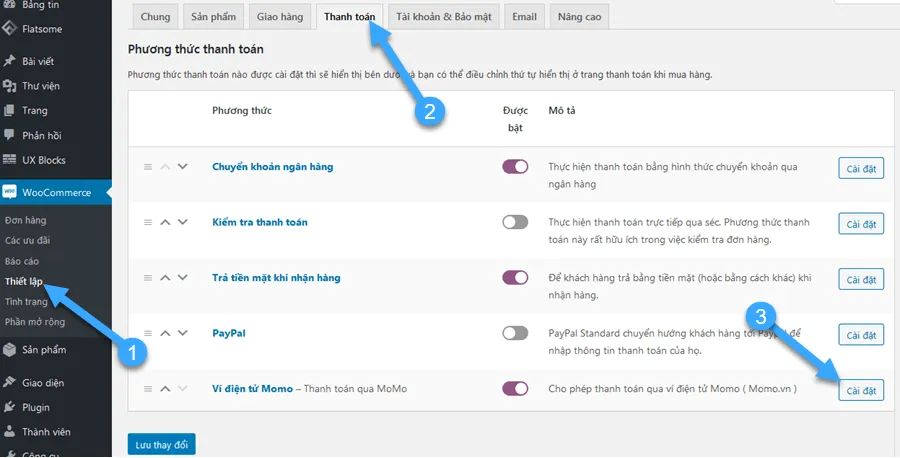Click the Plugin icon in sidebar
The image size is (900, 458).
(9, 408)
